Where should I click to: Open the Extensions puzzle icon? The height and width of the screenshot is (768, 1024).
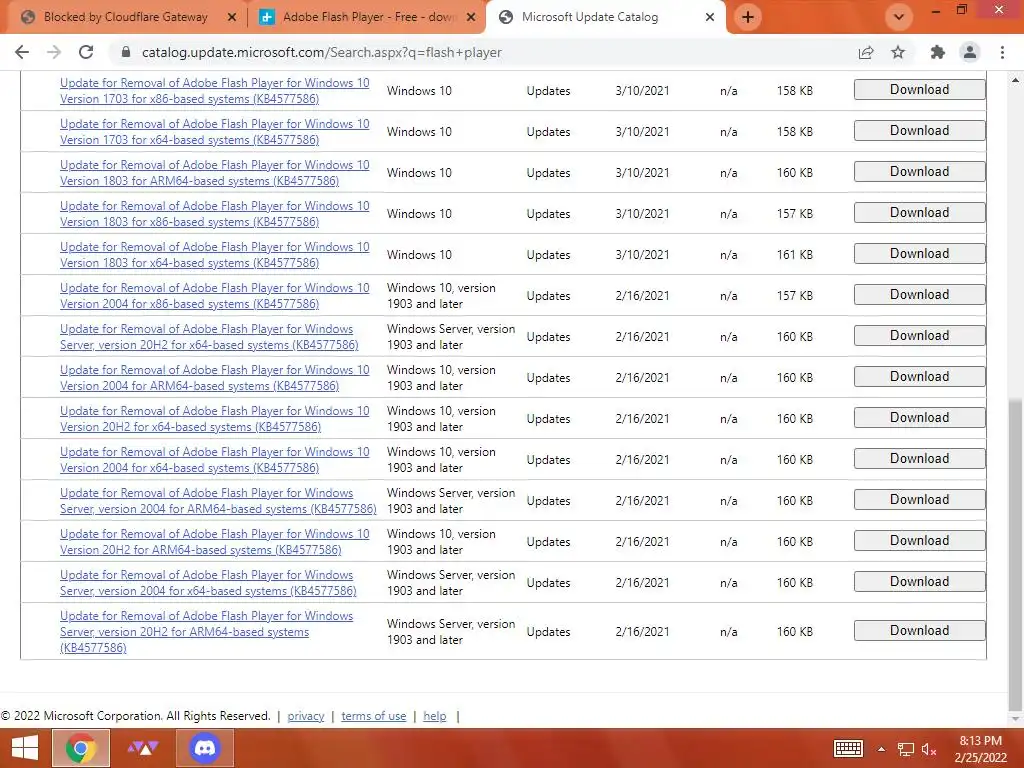point(937,52)
